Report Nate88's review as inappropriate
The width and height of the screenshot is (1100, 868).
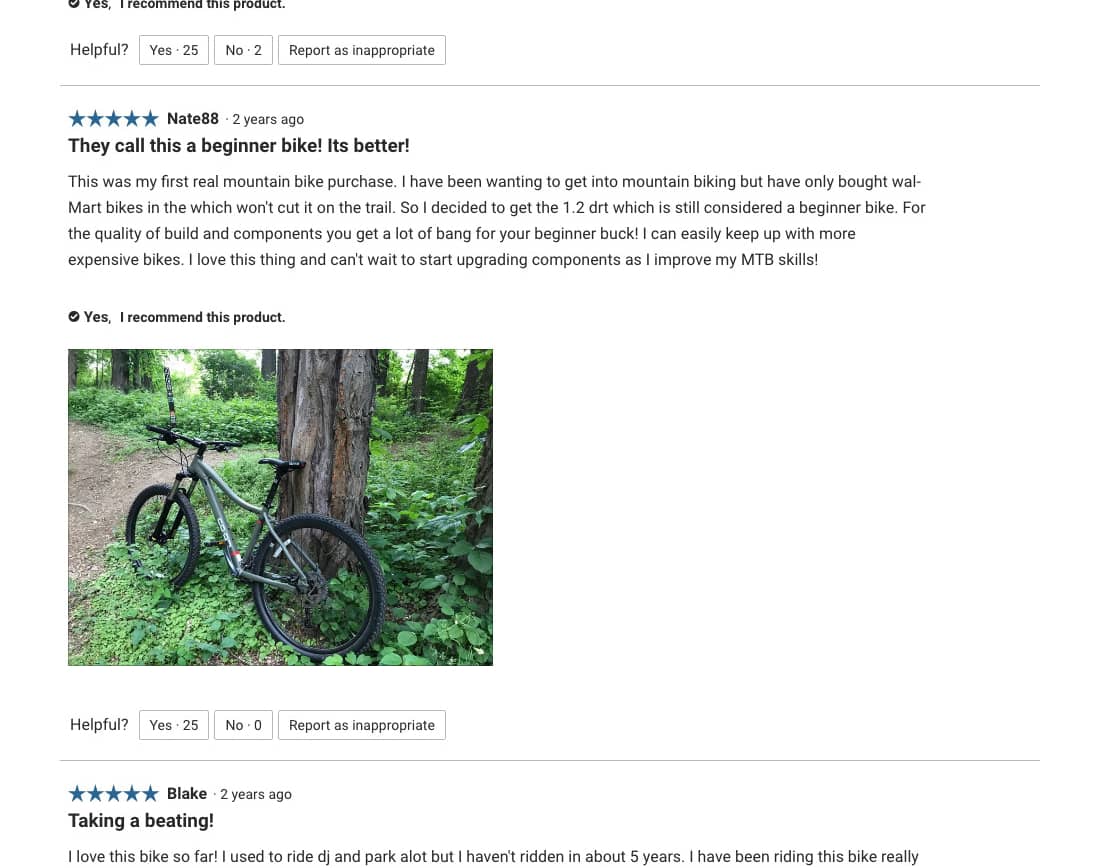(x=362, y=725)
